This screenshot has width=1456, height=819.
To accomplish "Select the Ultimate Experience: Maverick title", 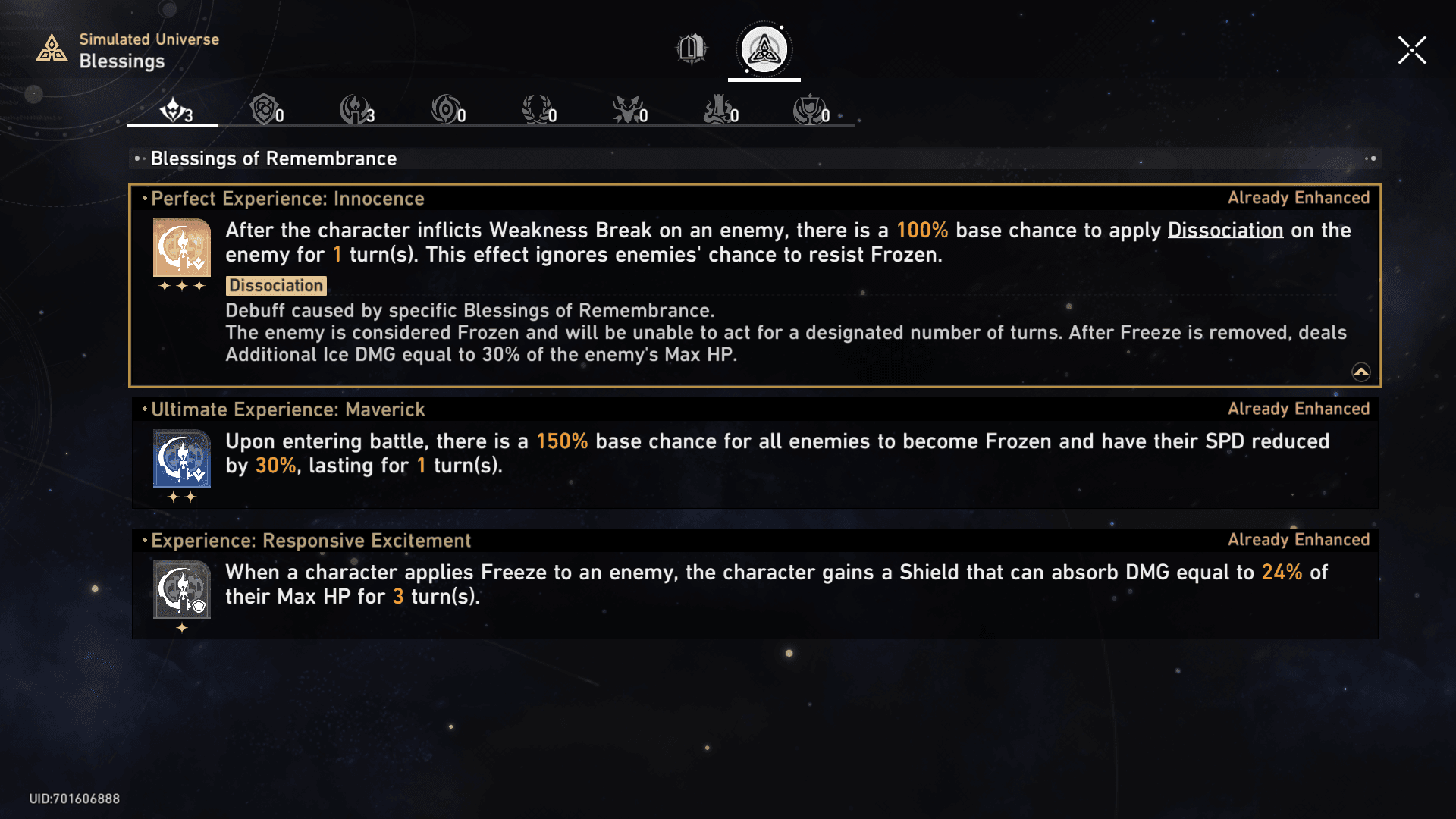I will click(x=287, y=409).
